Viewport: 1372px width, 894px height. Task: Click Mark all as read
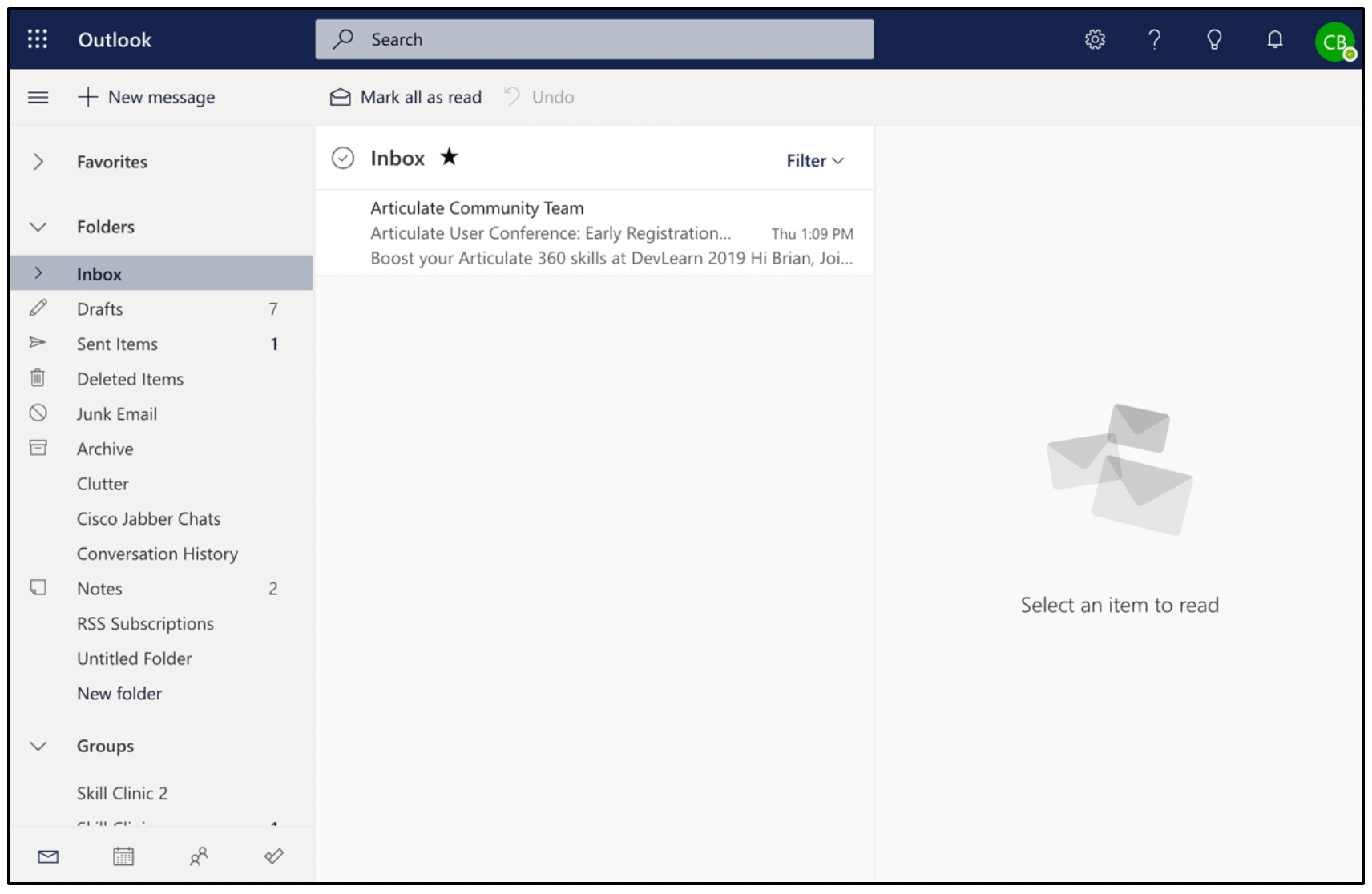(405, 96)
